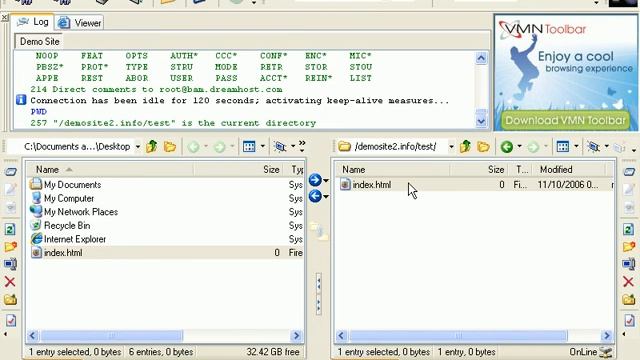Click the upper pane-collapse arrows on splitter
640x360 pixels.
pos(318,284)
